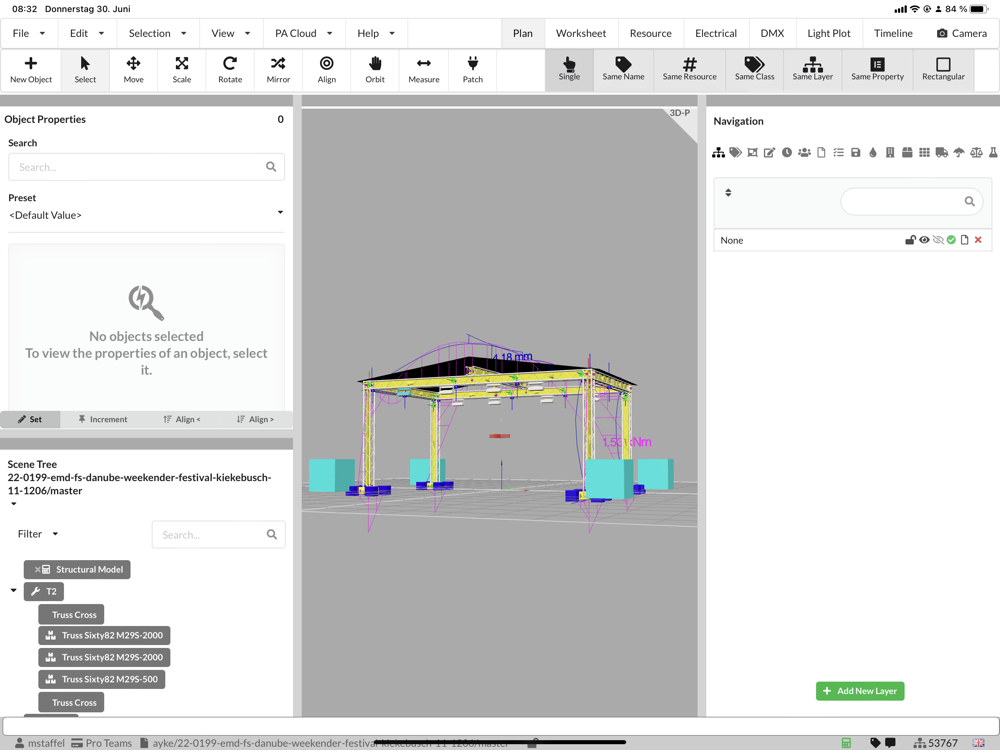Open the clock icon in Navigation

(787, 152)
